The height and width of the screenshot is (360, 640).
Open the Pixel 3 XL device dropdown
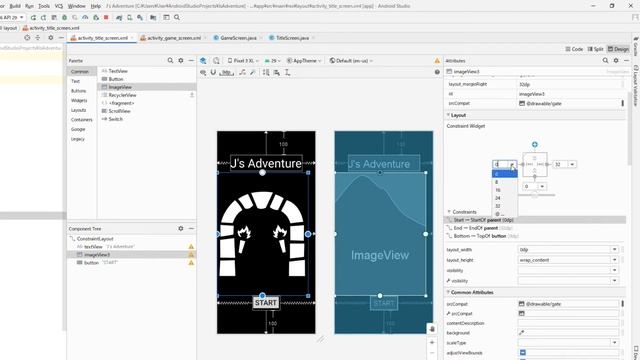pyautogui.click(x=242, y=60)
